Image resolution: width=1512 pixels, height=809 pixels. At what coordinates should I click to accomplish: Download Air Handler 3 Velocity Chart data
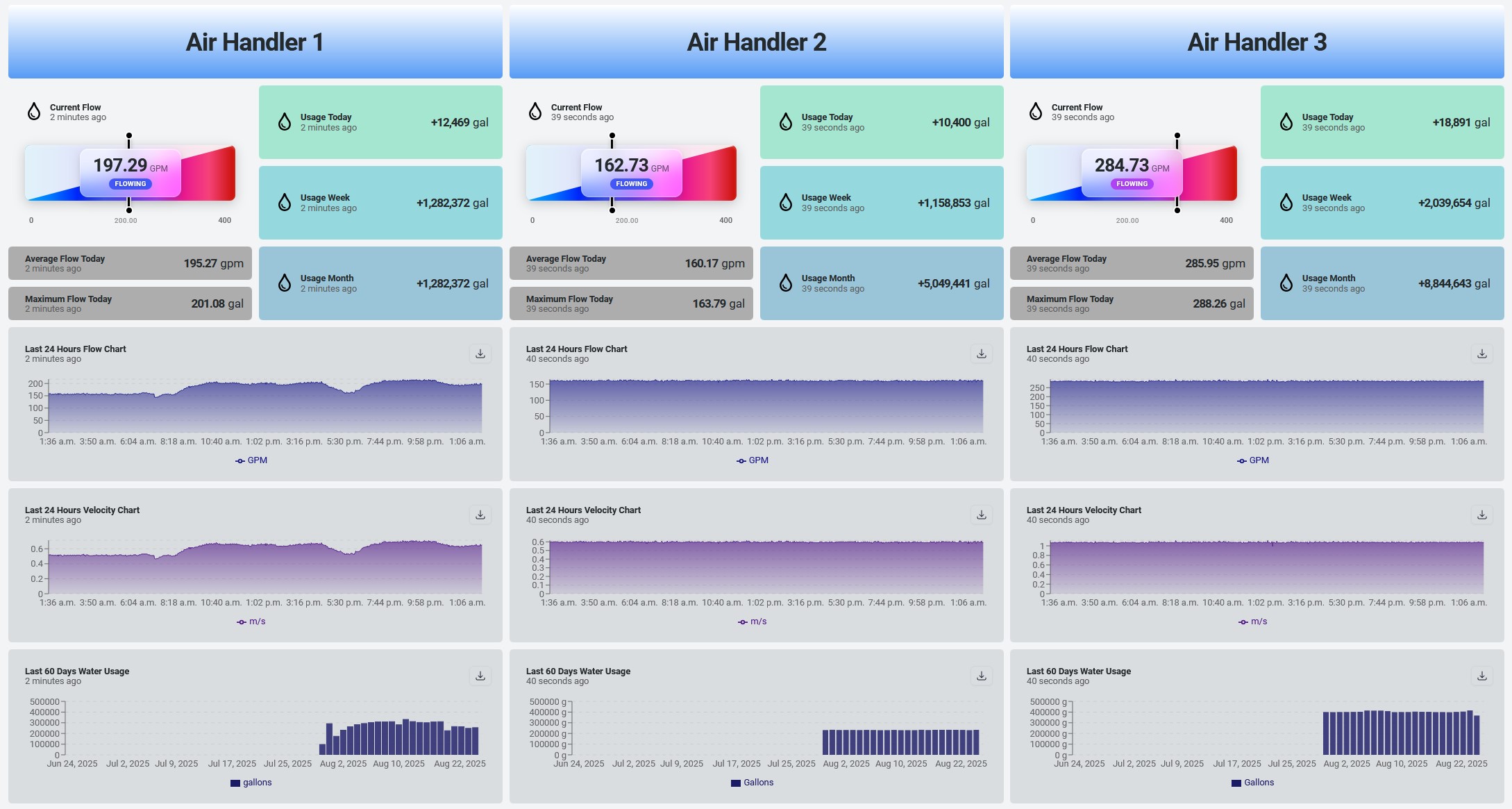coord(1482,515)
